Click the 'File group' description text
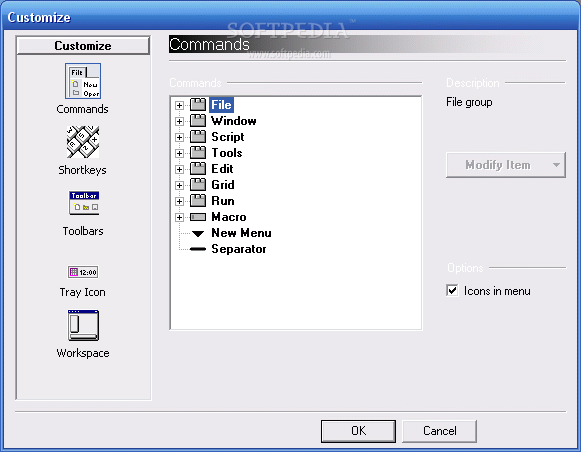The image size is (581, 452). coord(469,102)
